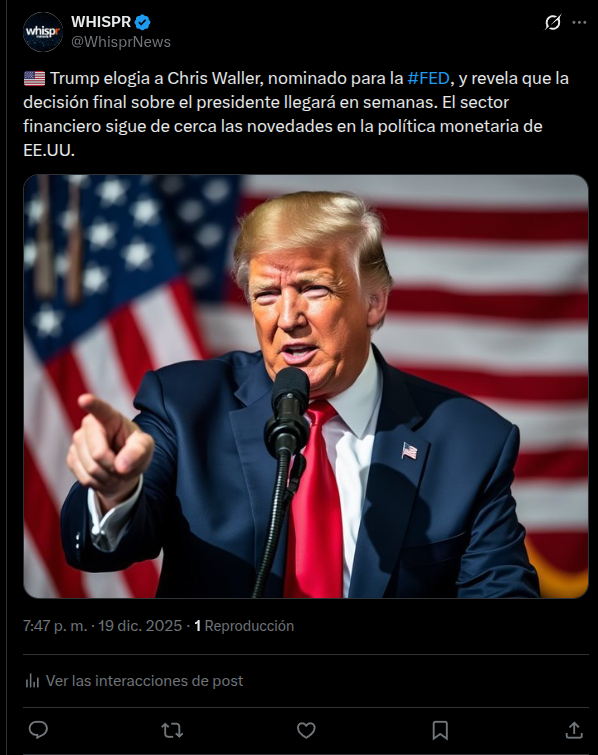This screenshot has width=598, height=755.
Task: Click the 7:47 p. m. timestamp
Action: 55,625
